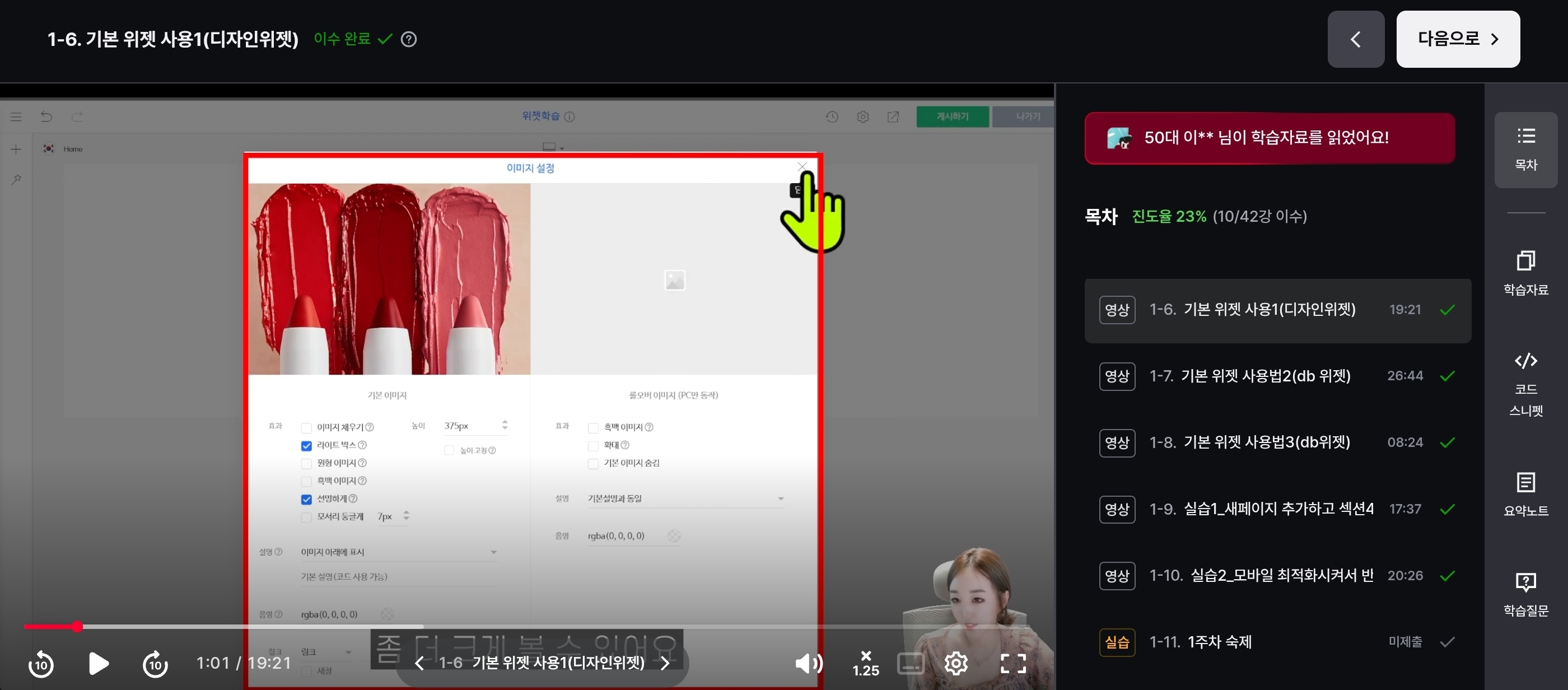The width and height of the screenshot is (1568, 690).
Task: Open editor site settings gear
Action: pos(862,116)
